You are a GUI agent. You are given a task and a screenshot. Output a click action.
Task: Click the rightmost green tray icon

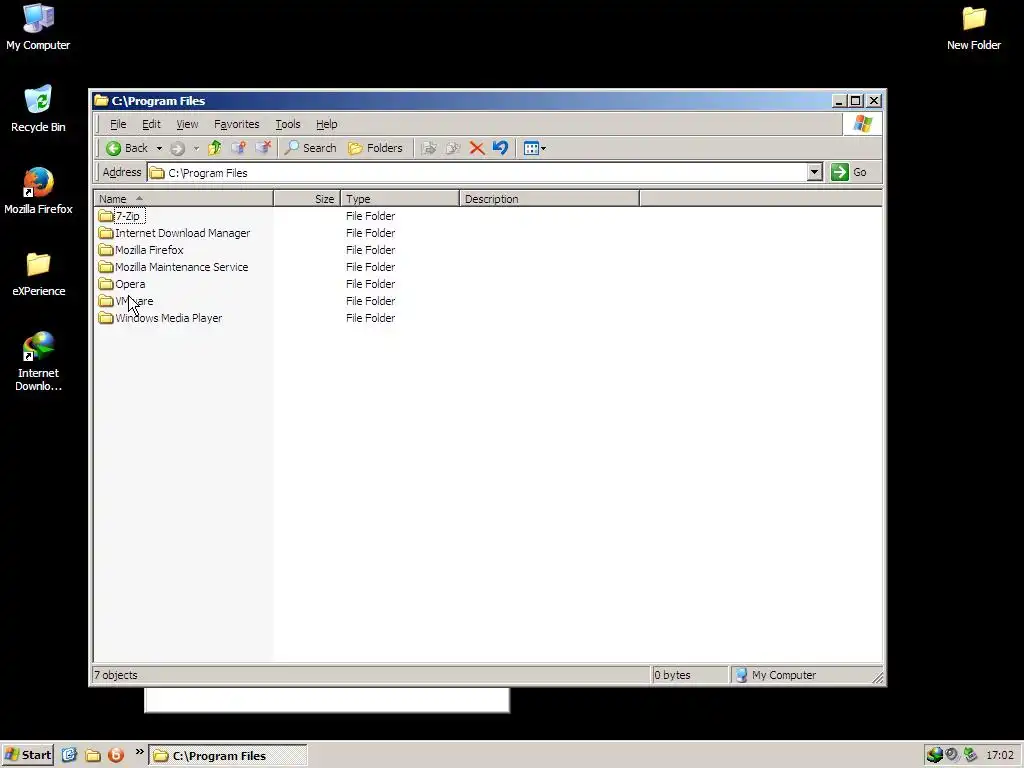point(970,755)
